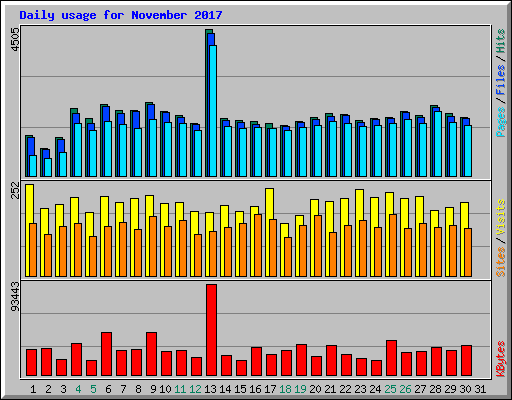Click the red KBytes legend label

[x=501, y=359]
